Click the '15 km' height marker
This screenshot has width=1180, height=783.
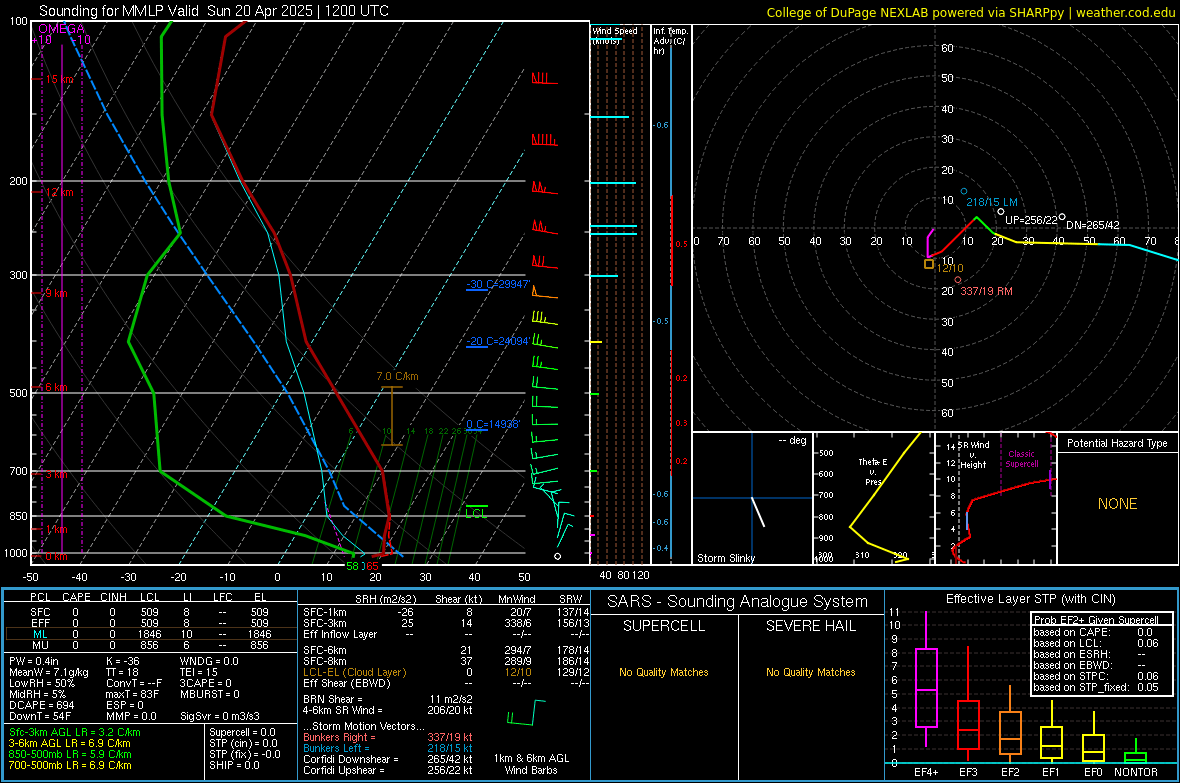pyautogui.click(x=60, y=79)
